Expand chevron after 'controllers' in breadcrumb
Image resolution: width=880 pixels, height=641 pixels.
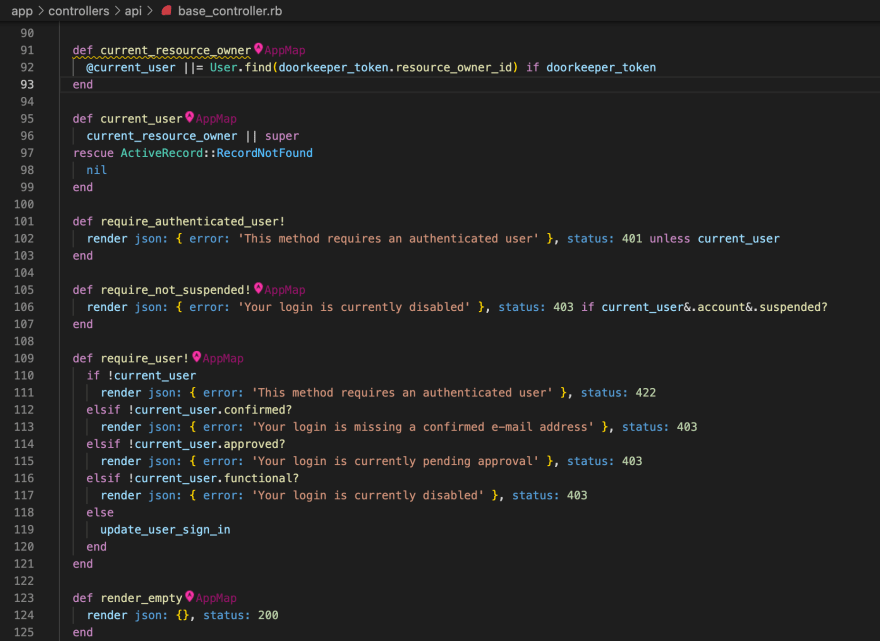[117, 11]
